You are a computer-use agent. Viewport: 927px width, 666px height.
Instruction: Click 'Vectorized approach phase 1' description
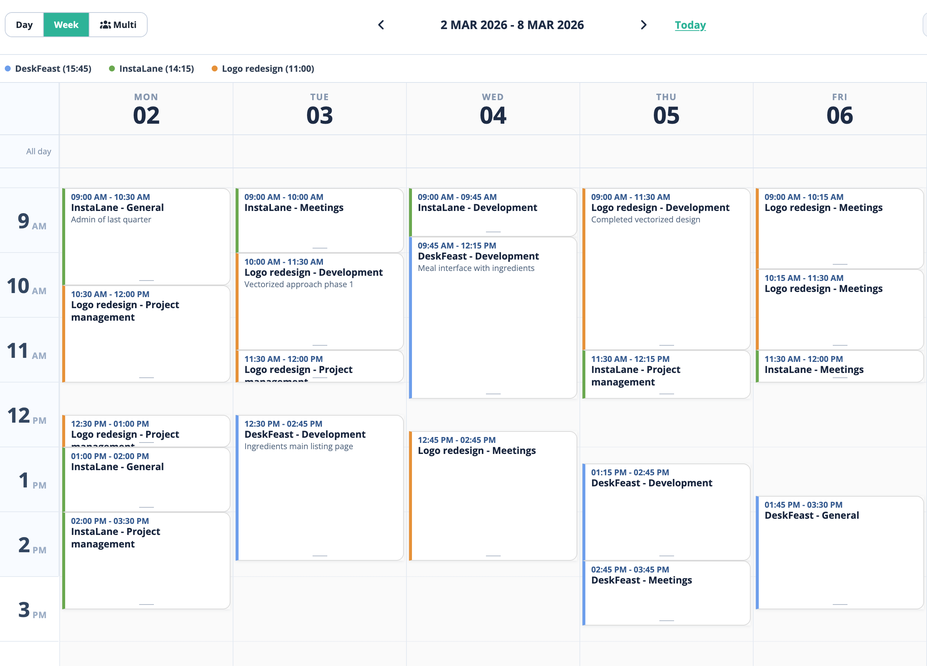click(x=299, y=284)
